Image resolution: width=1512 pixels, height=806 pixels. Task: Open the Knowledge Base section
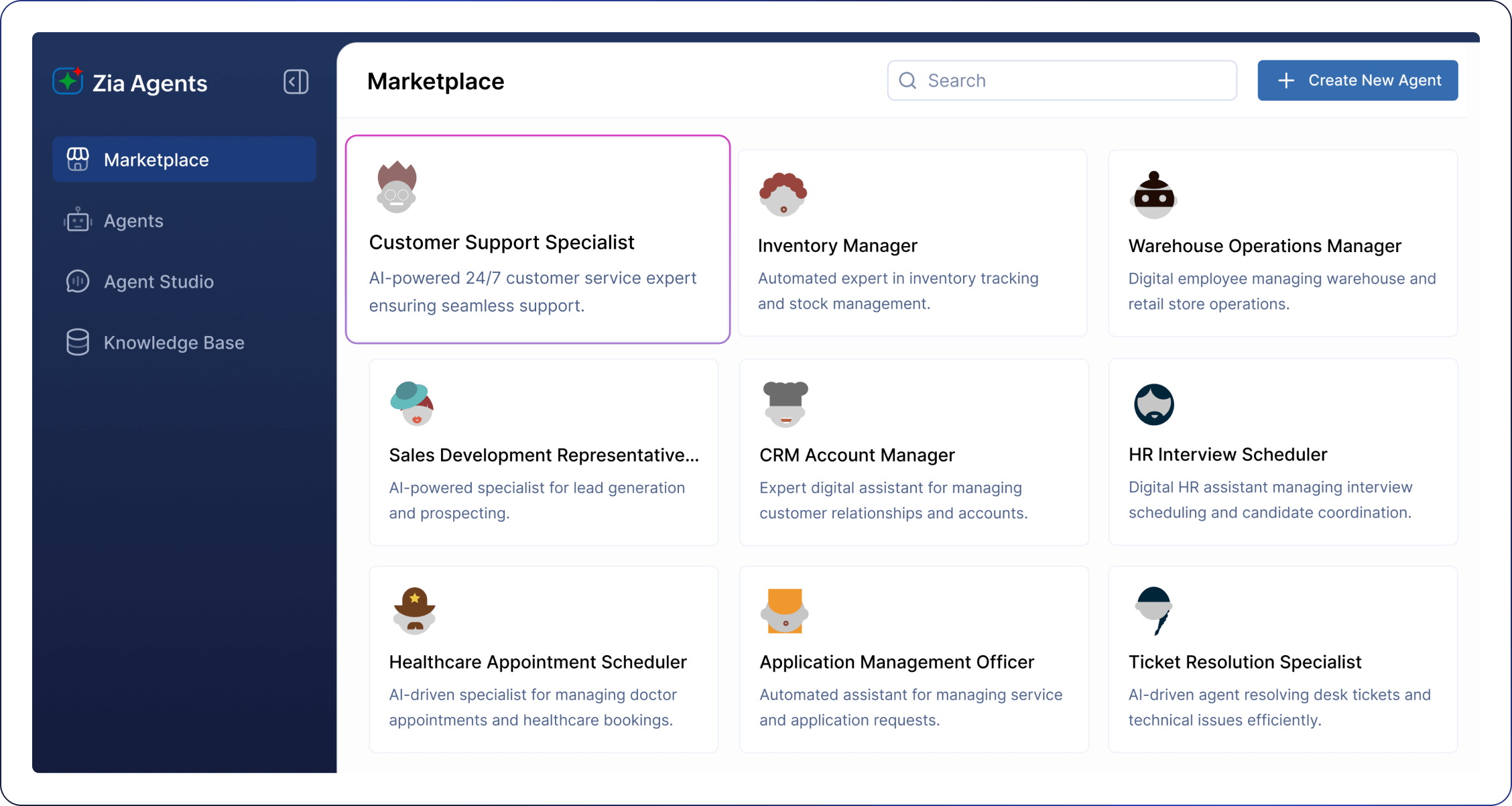pos(174,343)
